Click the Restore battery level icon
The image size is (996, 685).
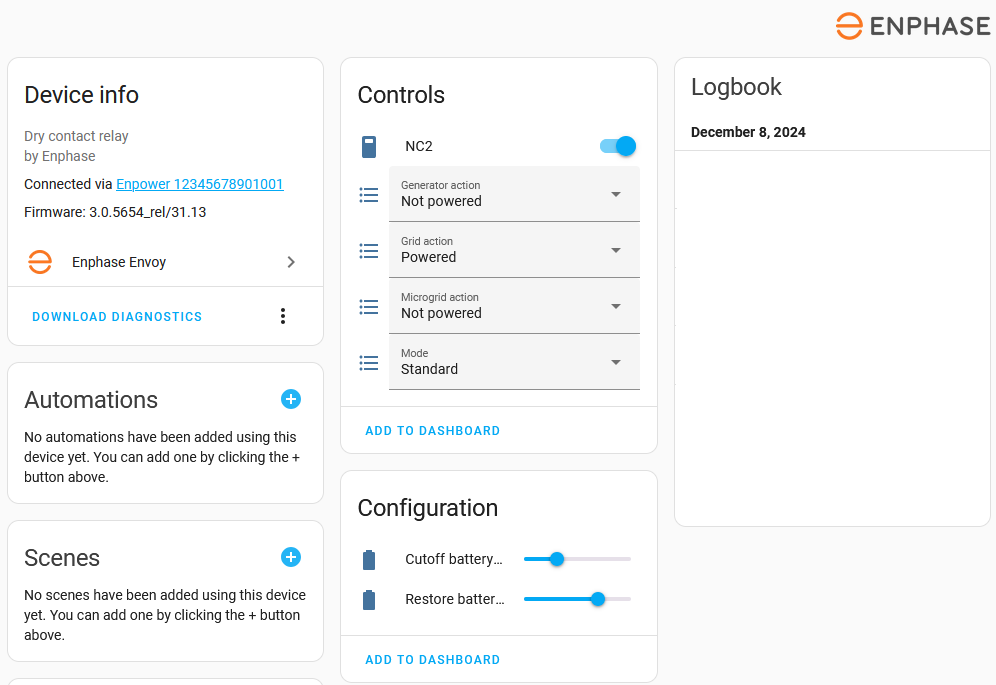pyautogui.click(x=369, y=600)
